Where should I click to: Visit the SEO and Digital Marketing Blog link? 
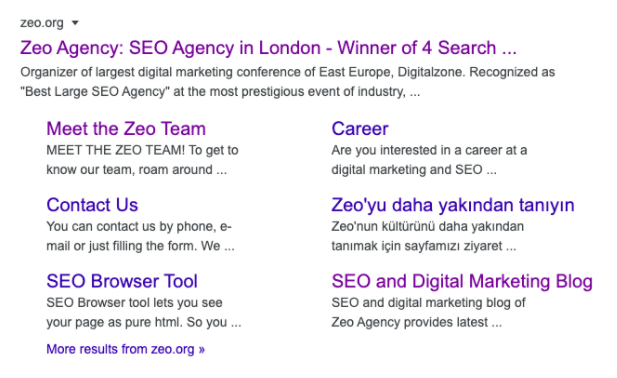462,281
